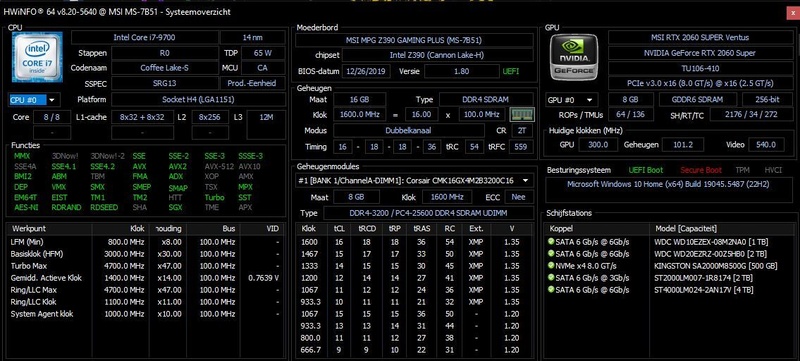Select the LFM (Min) row
800x361 pixels.
coord(145,242)
